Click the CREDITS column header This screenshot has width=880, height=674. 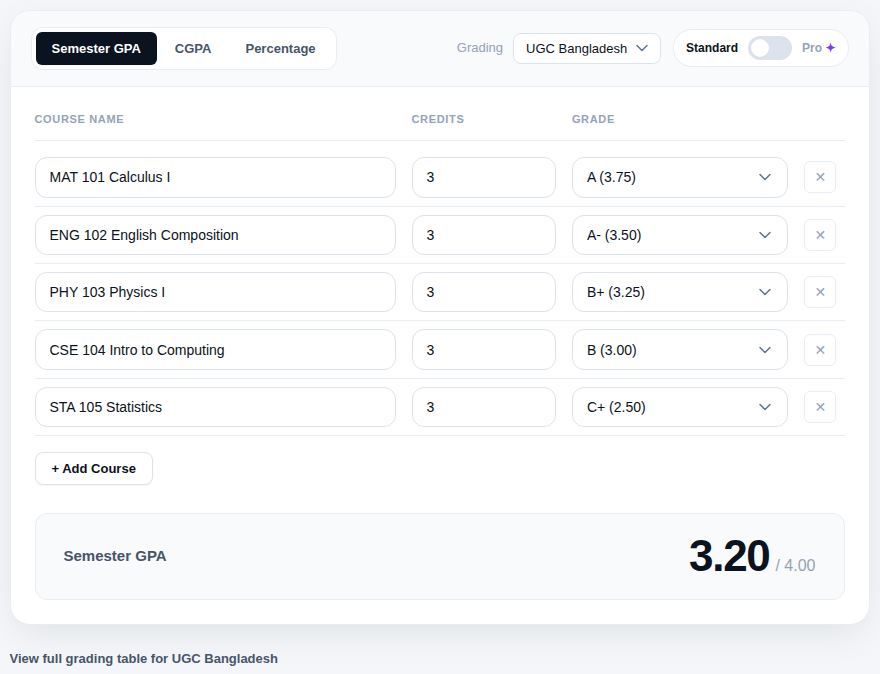438,119
